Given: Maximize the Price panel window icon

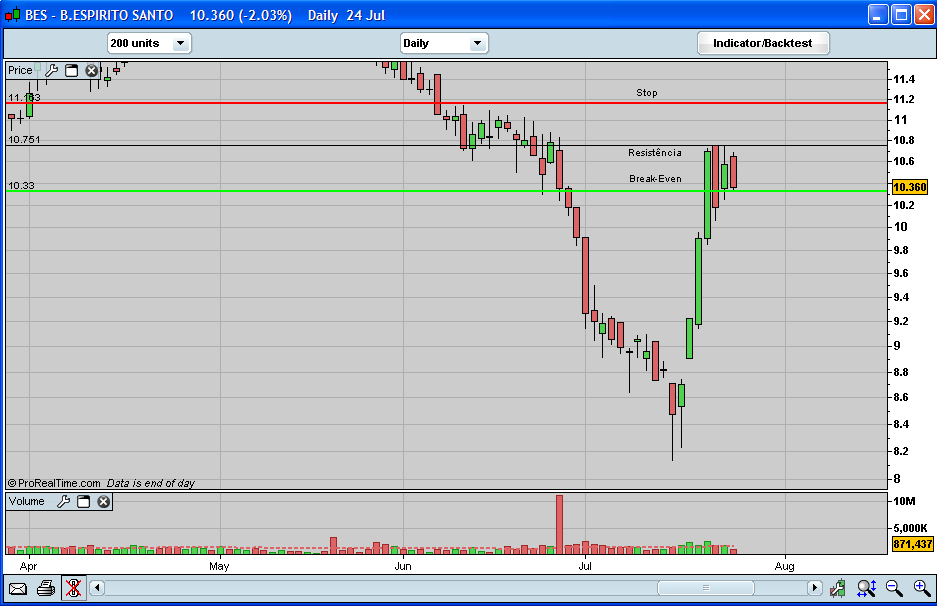Looking at the screenshot, I should point(71,71).
